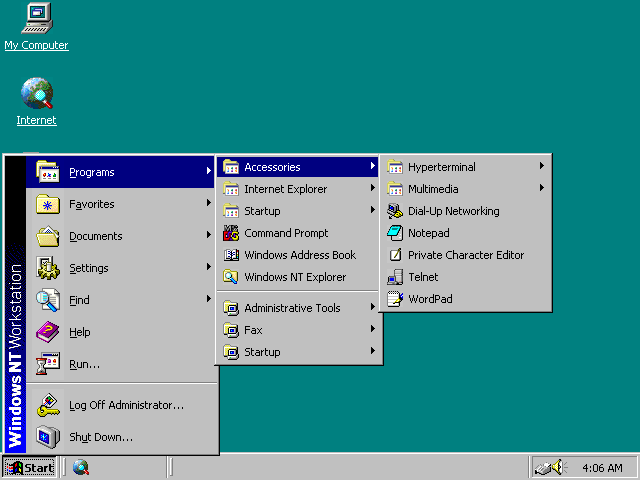
Task: Click Private Character Editor label text
Action: click(466, 255)
